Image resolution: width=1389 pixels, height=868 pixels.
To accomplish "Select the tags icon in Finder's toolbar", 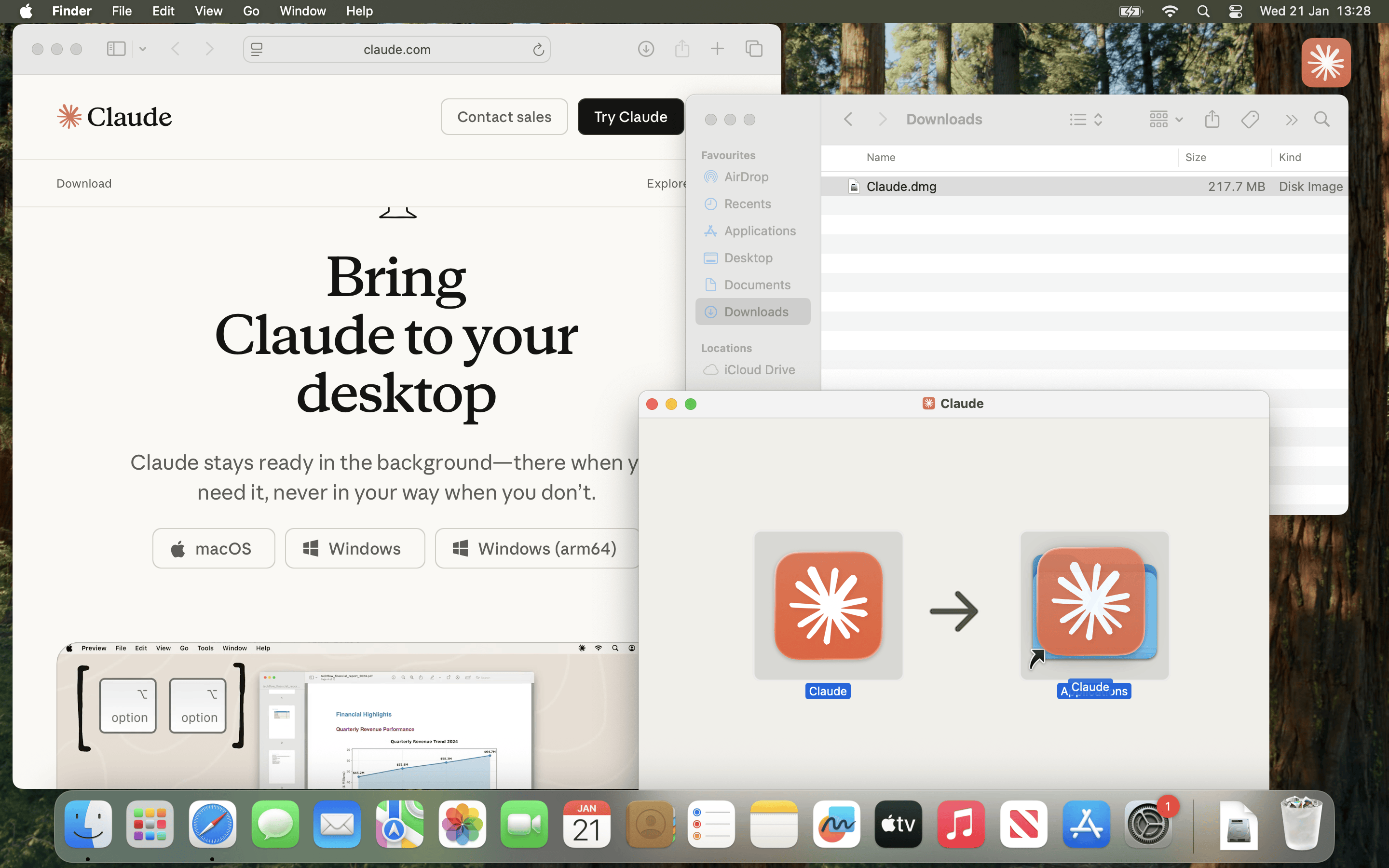I will tap(1250, 119).
